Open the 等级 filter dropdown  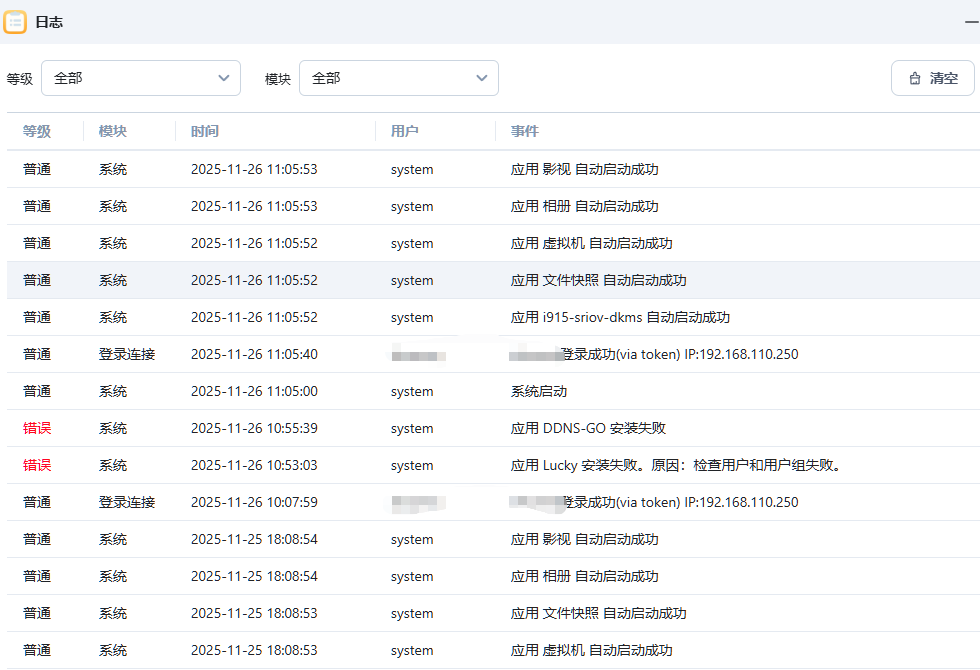pyautogui.click(x=141, y=78)
